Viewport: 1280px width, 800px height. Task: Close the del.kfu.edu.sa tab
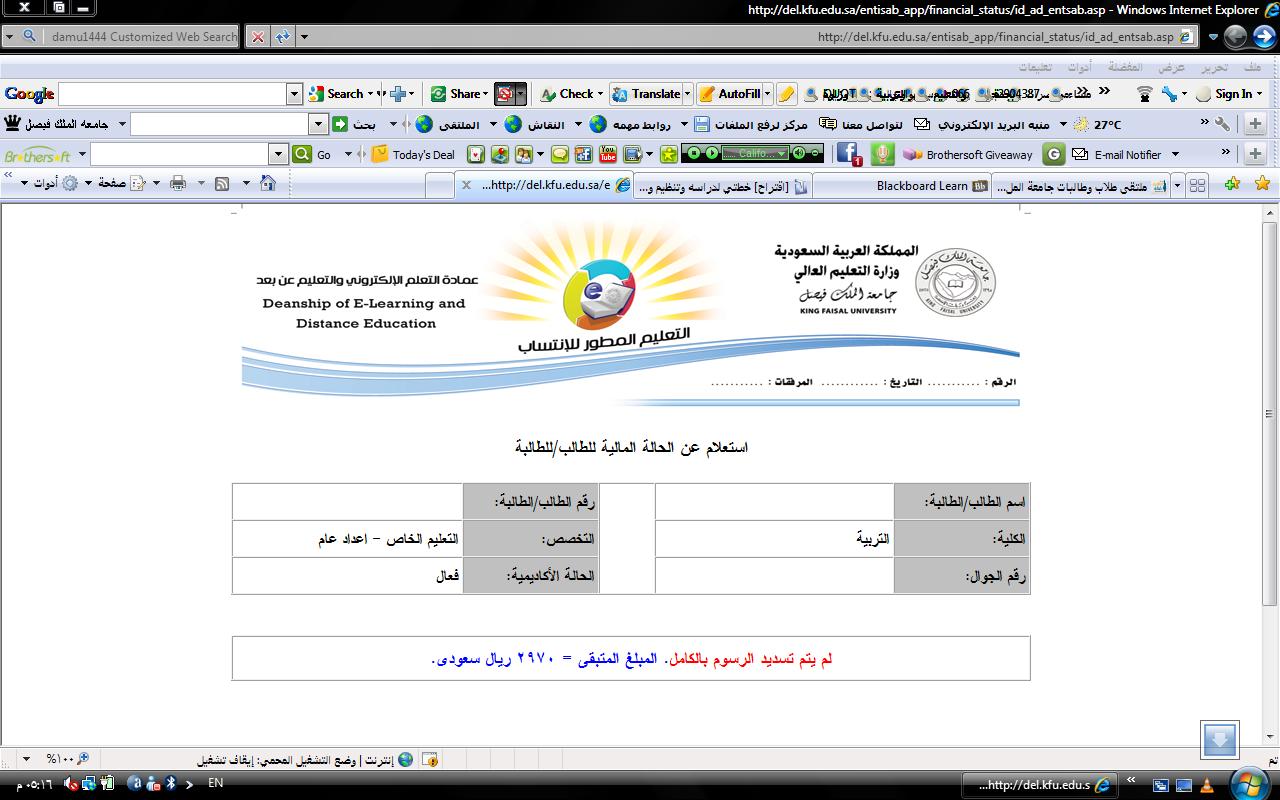[467, 186]
